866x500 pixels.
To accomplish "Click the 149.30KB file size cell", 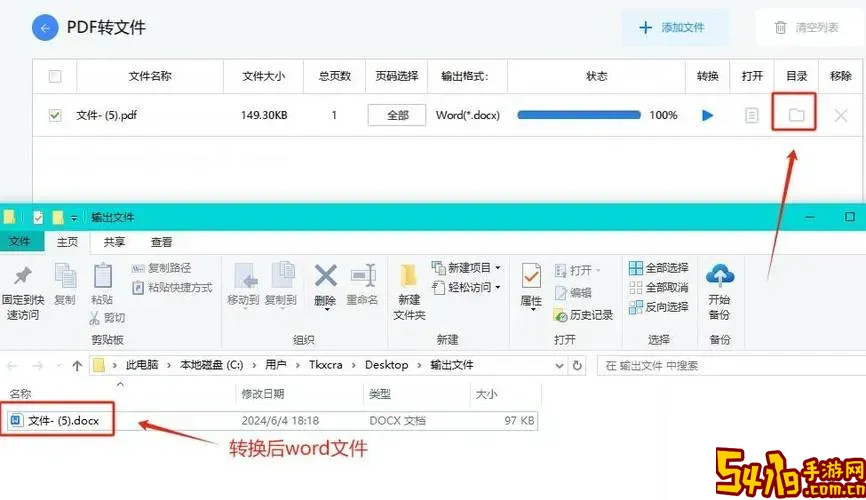I will coord(264,115).
